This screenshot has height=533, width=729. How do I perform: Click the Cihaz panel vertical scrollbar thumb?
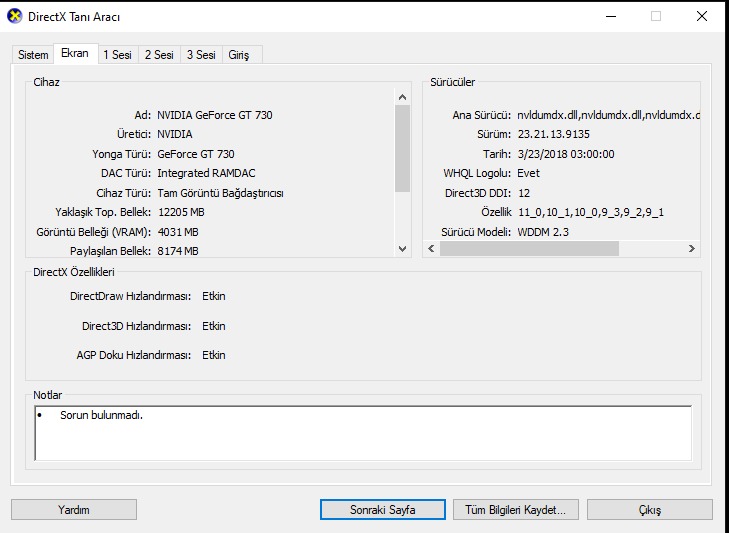pos(403,148)
